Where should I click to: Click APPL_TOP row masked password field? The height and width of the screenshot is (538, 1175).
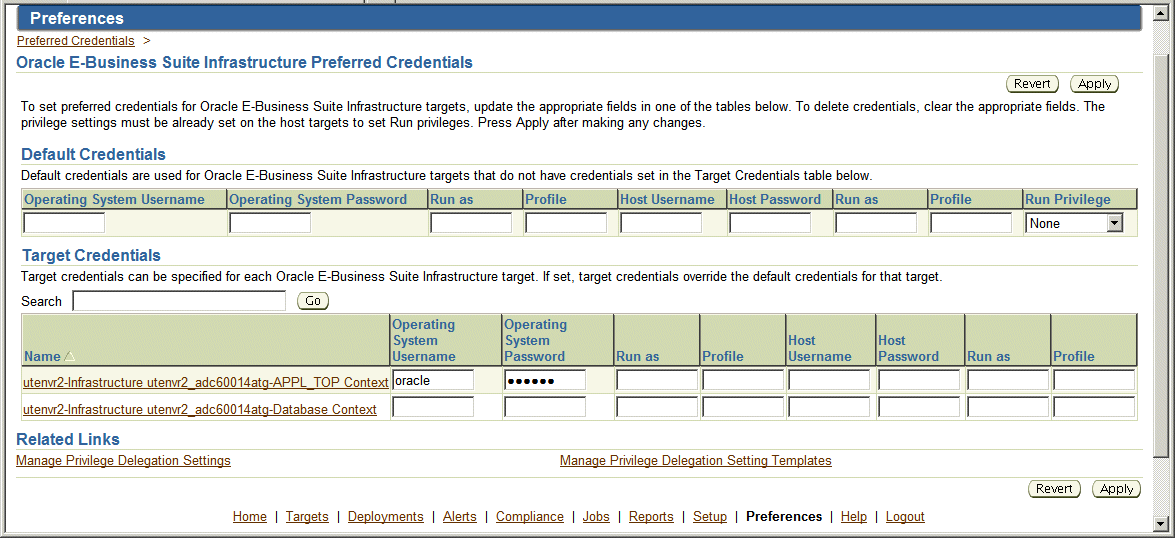coord(546,380)
